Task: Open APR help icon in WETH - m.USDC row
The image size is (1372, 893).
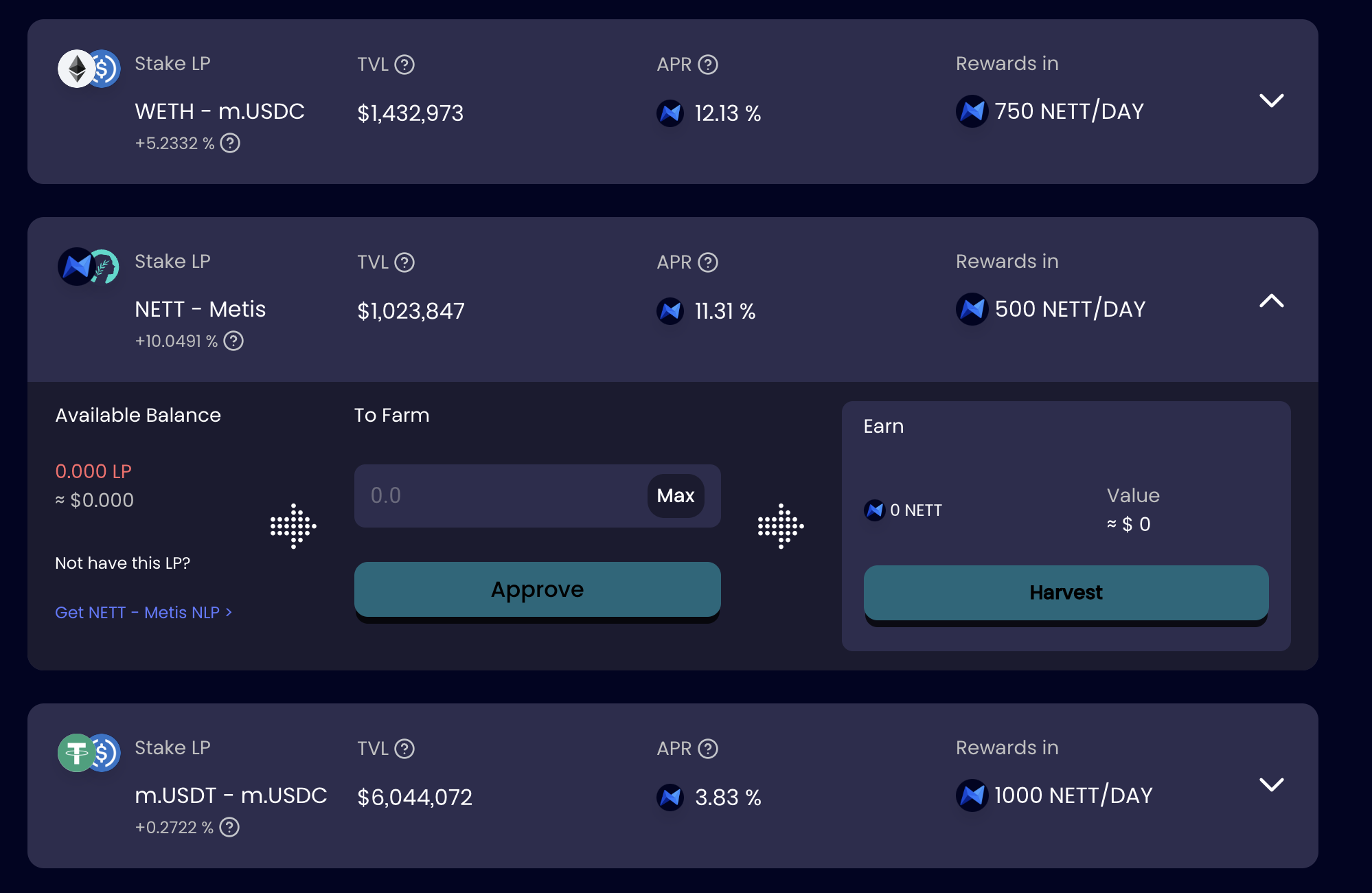Action: pyautogui.click(x=708, y=65)
